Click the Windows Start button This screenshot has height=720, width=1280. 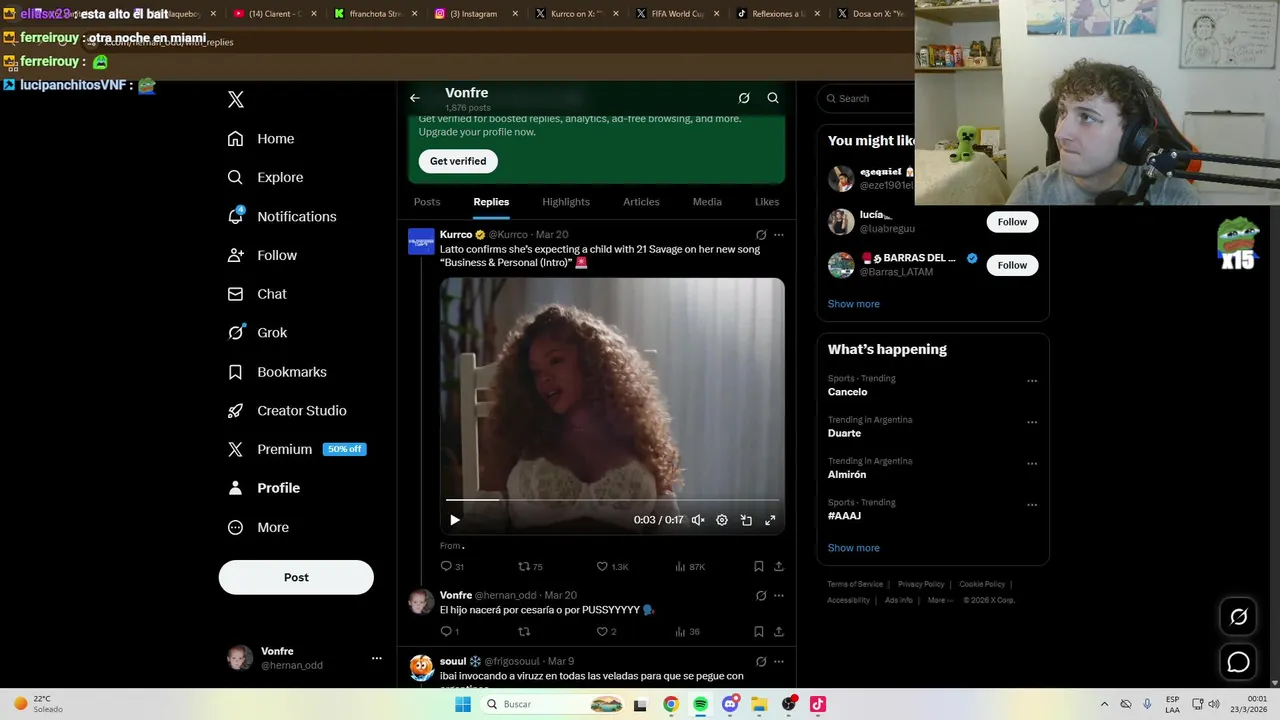tap(462, 704)
